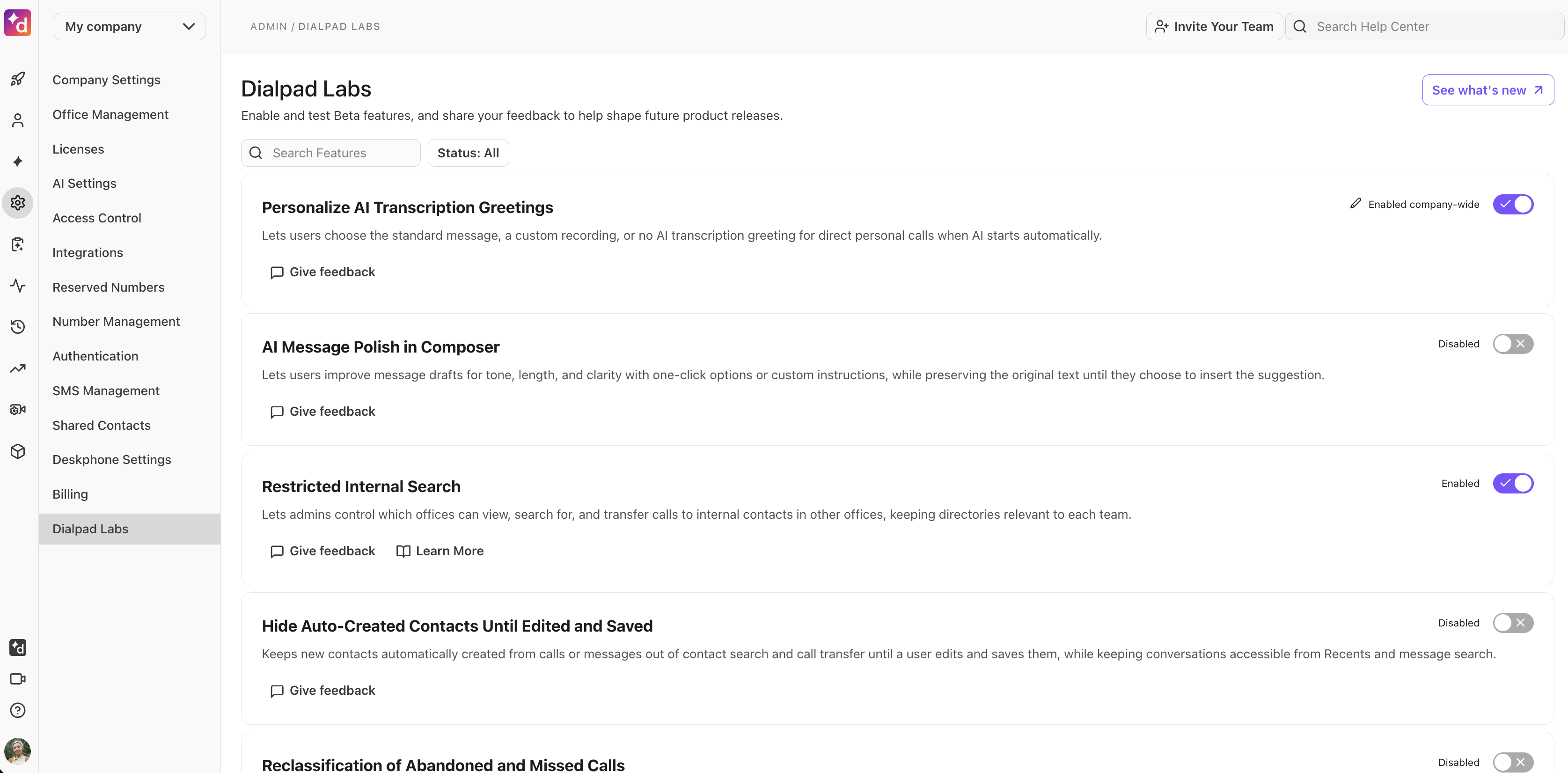The height and width of the screenshot is (773, 1568).
Task: Disable Personalize AI Transcription Greetings toggle
Action: (1513, 205)
